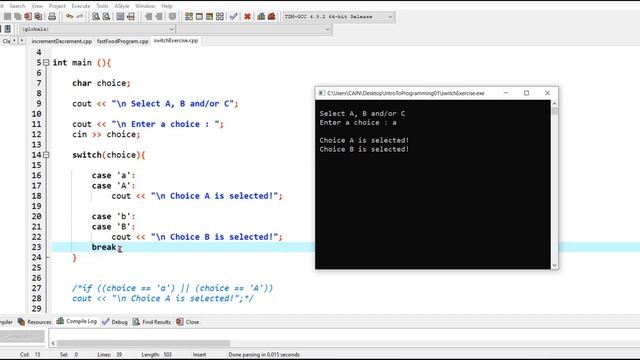Click the Profile analysis chart icon

(x=261, y=17)
